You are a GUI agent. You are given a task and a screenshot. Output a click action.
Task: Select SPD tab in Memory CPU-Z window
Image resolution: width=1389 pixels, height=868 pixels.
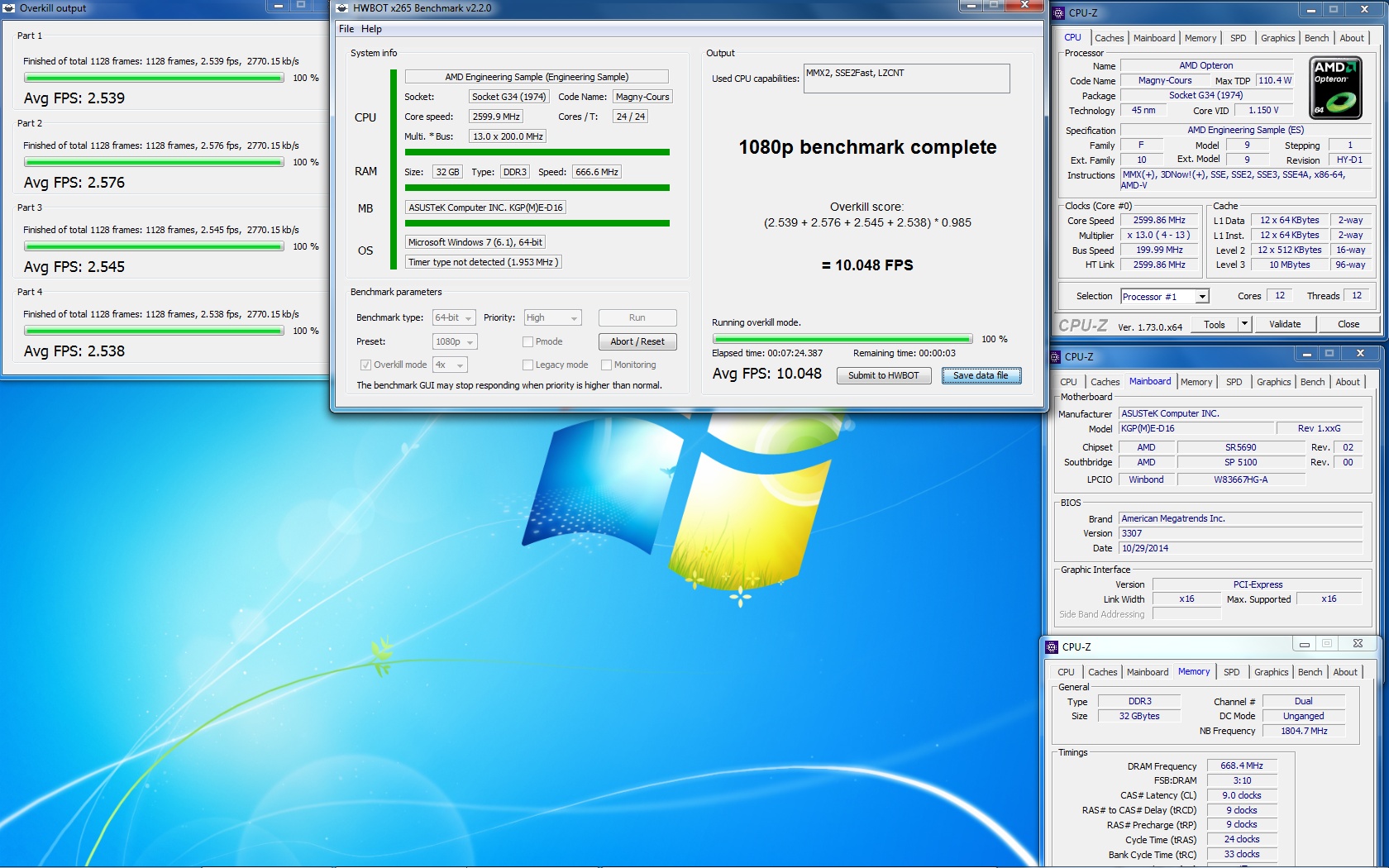(x=1231, y=672)
